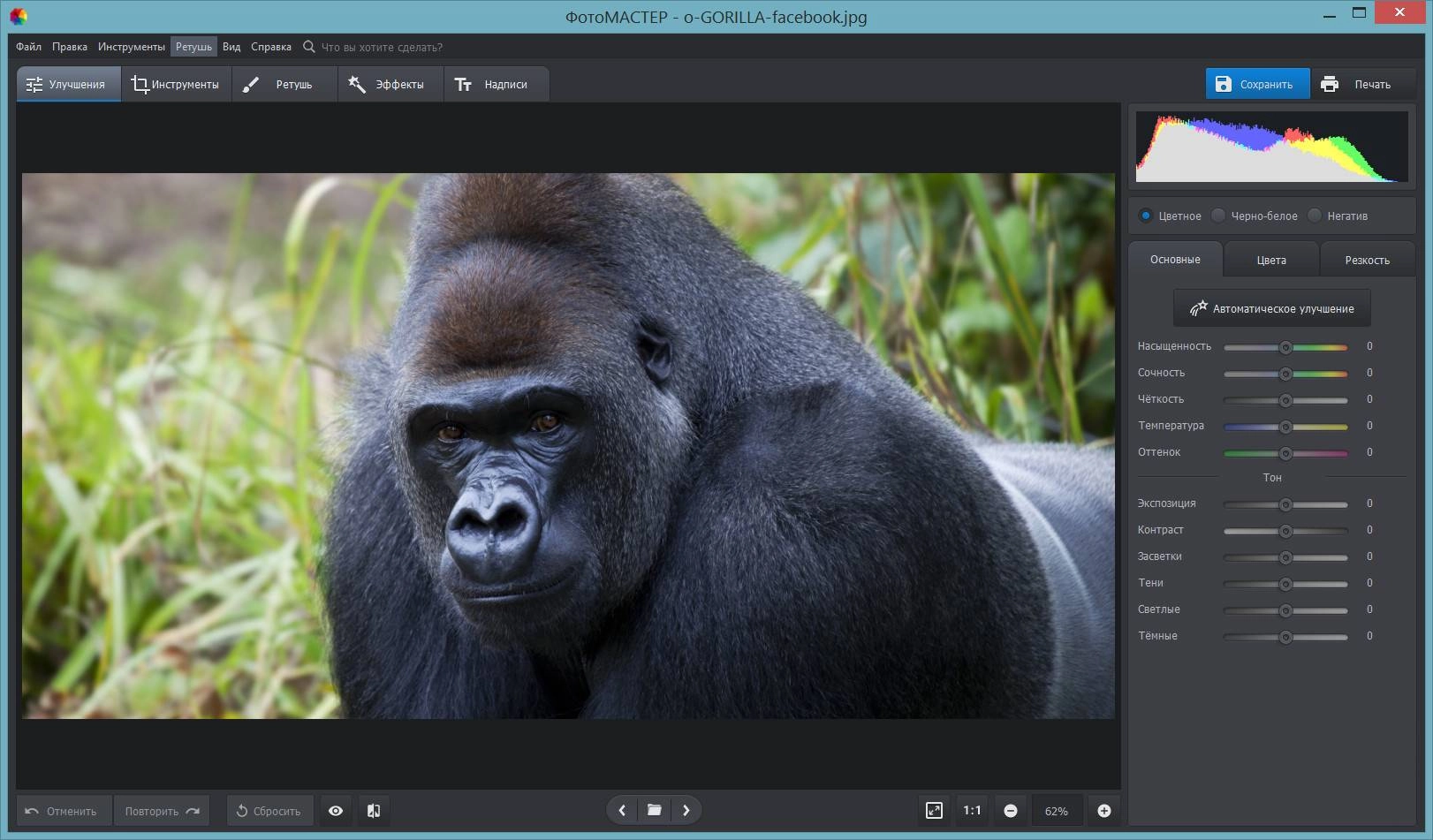Click the Оттенок slider handle
The image size is (1433, 840).
pyautogui.click(x=1285, y=453)
